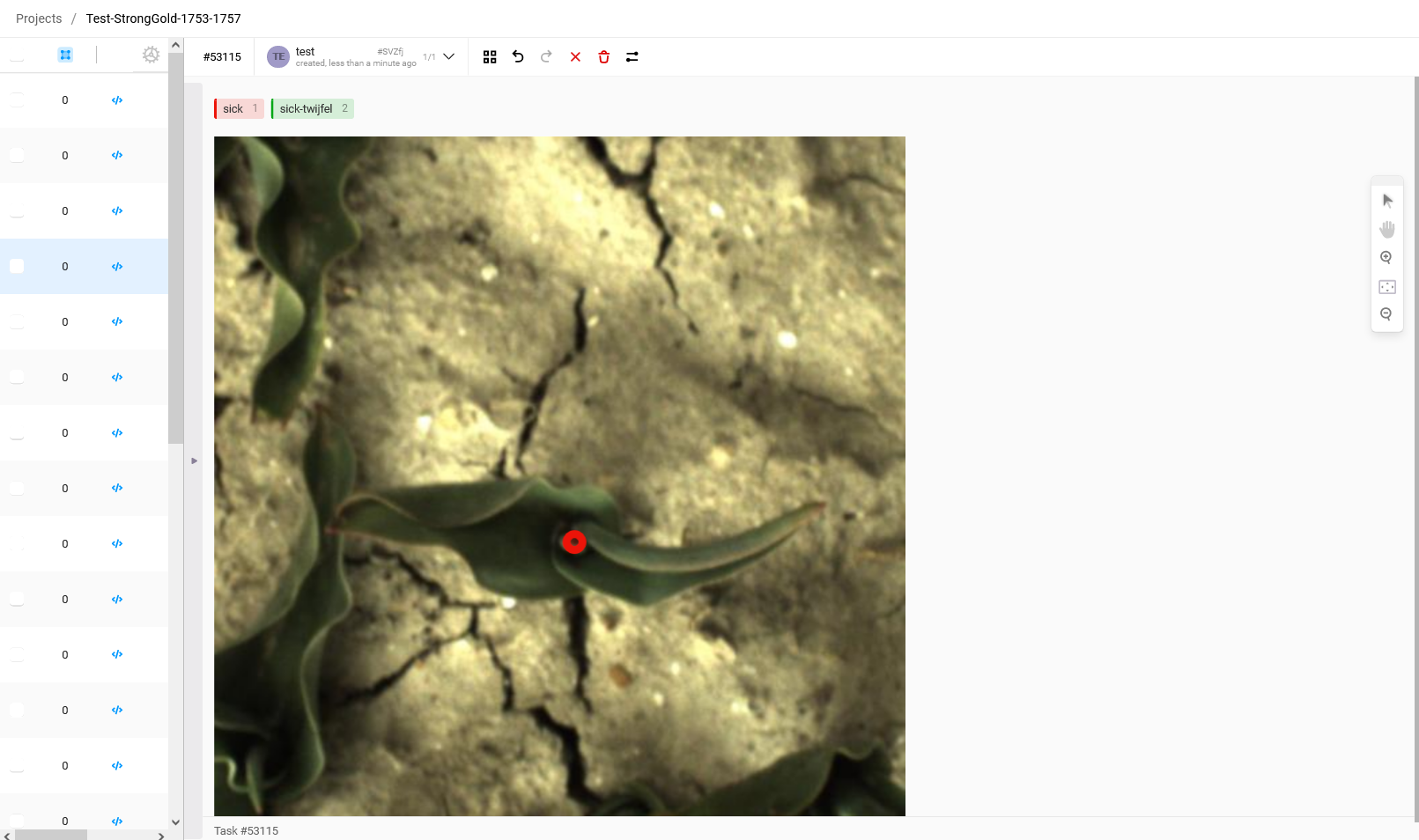This screenshot has height=840, width=1419.
Task: Check the box of the highlighted task row
Action: pos(17,267)
